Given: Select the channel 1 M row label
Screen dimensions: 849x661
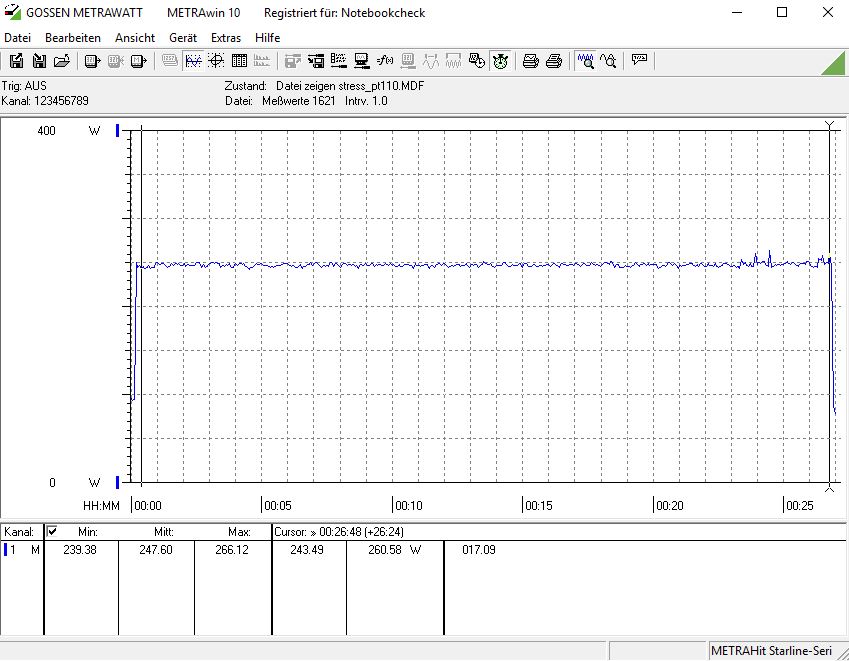Looking at the screenshot, I should coord(24,550).
